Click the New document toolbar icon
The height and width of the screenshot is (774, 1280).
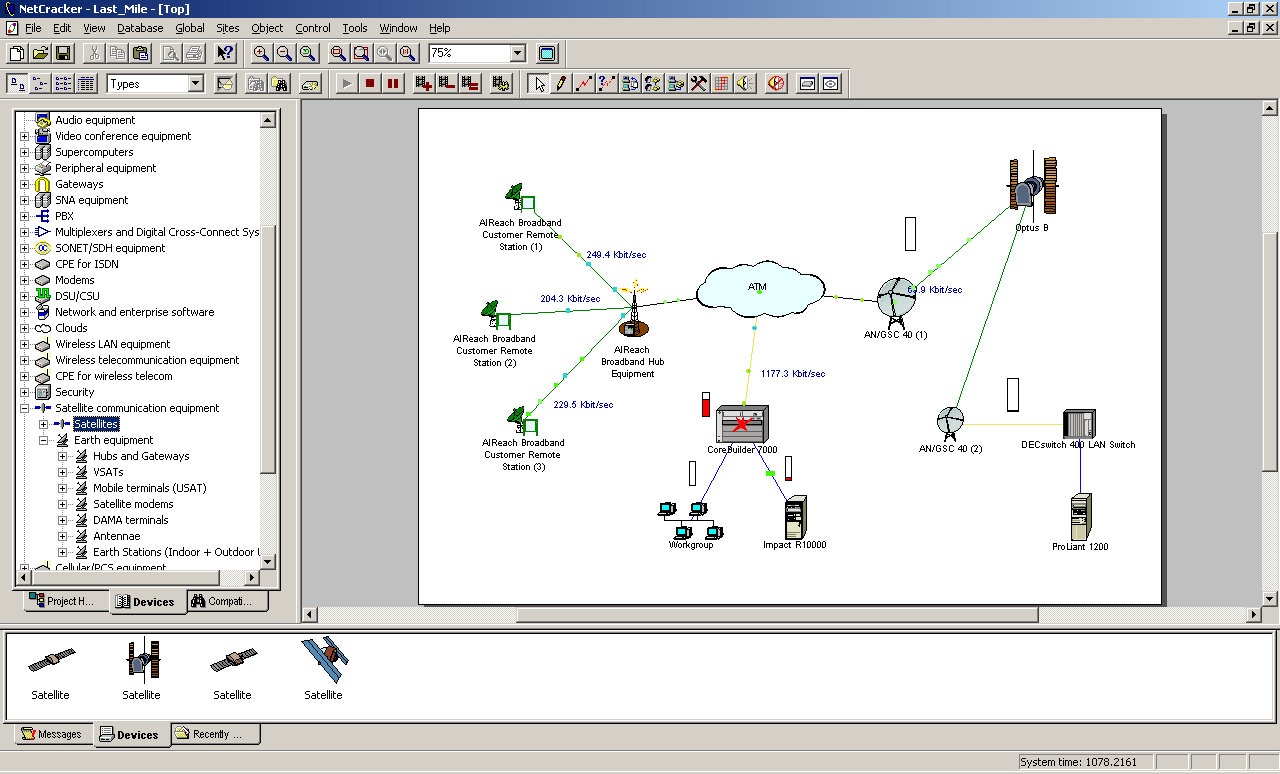coord(17,53)
